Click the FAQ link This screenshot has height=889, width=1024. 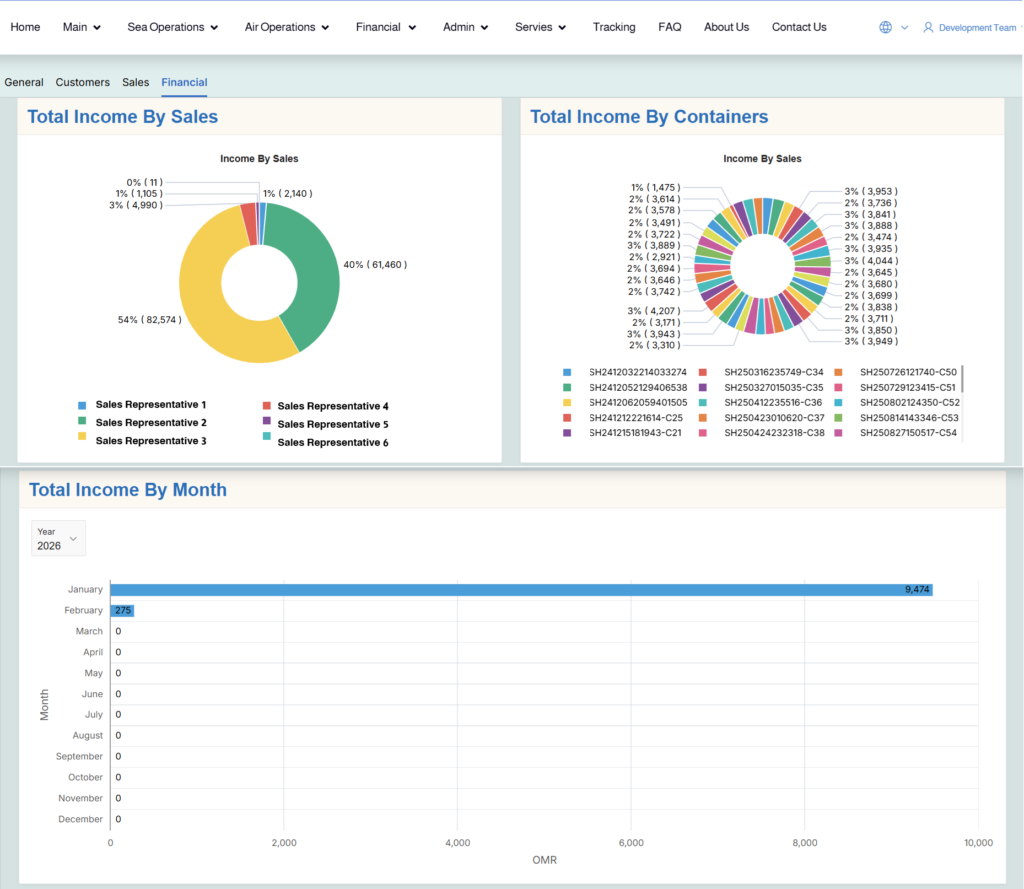(x=670, y=27)
